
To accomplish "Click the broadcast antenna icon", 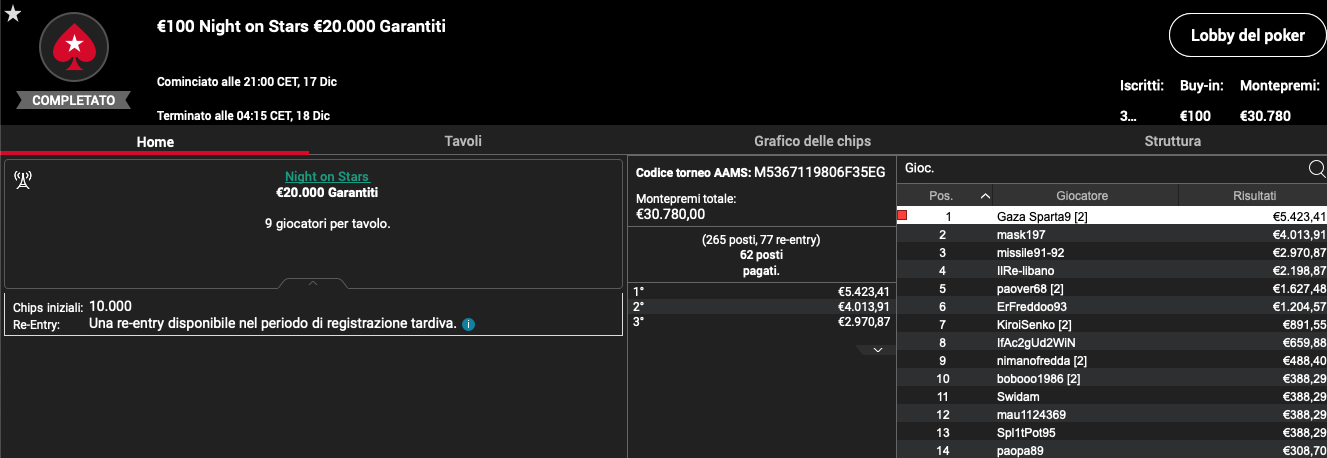I will tap(23, 179).
